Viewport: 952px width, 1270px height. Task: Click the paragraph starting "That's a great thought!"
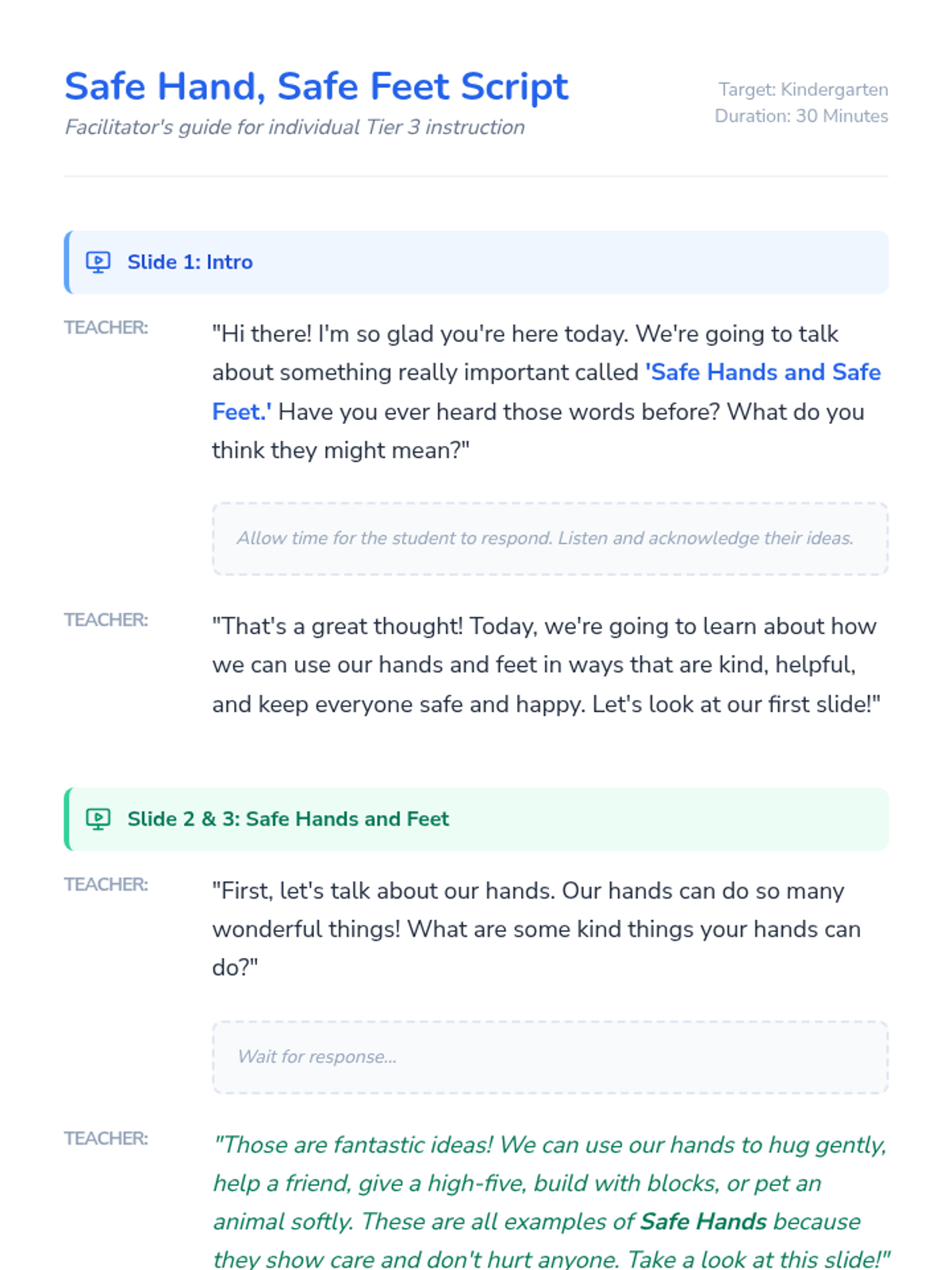tap(544, 665)
